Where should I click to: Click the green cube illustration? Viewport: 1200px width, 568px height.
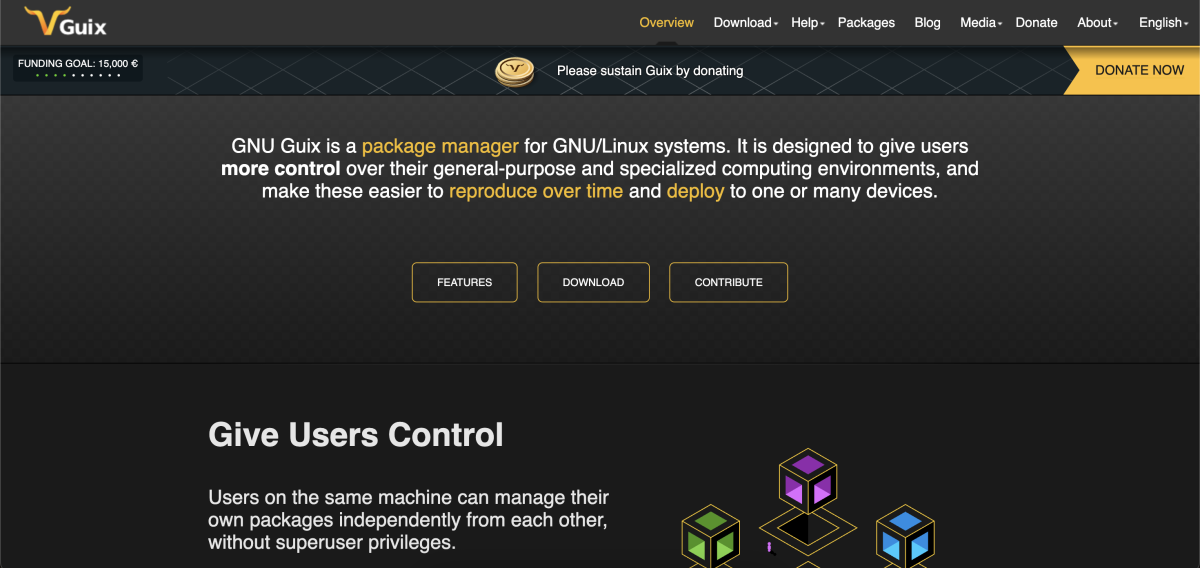point(710,537)
